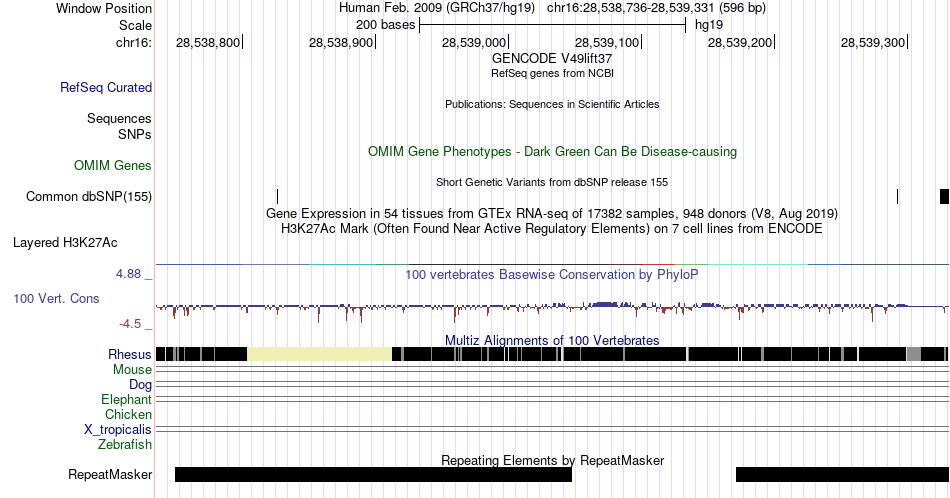The width and height of the screenshot is (950, 498).
Task: Click the OMIM Gene Phenotypes title
Action: [x=552, y=151]
